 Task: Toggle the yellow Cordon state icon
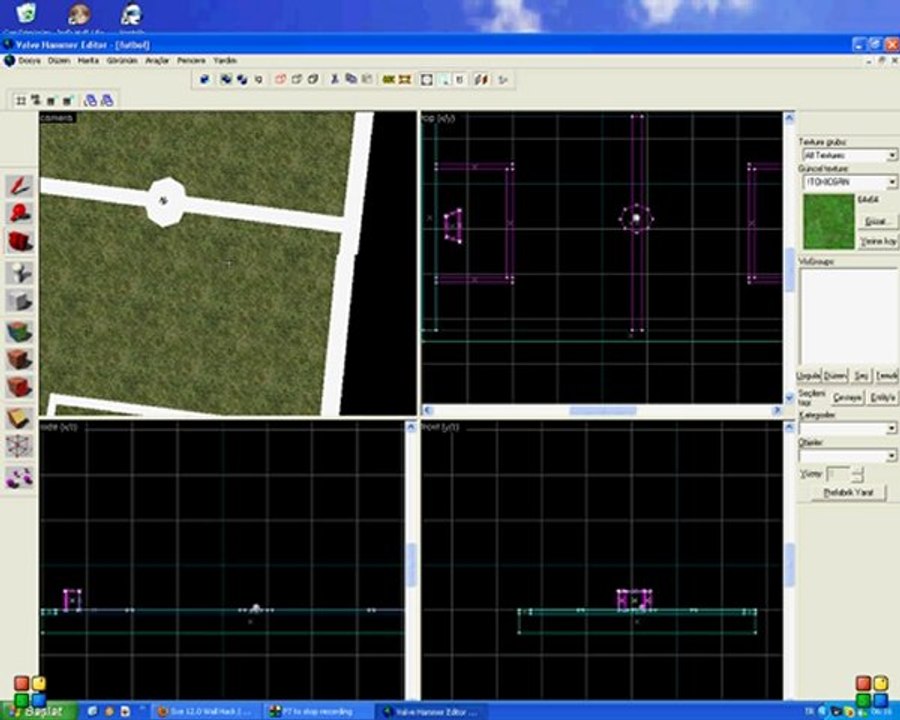pos(389,80)
